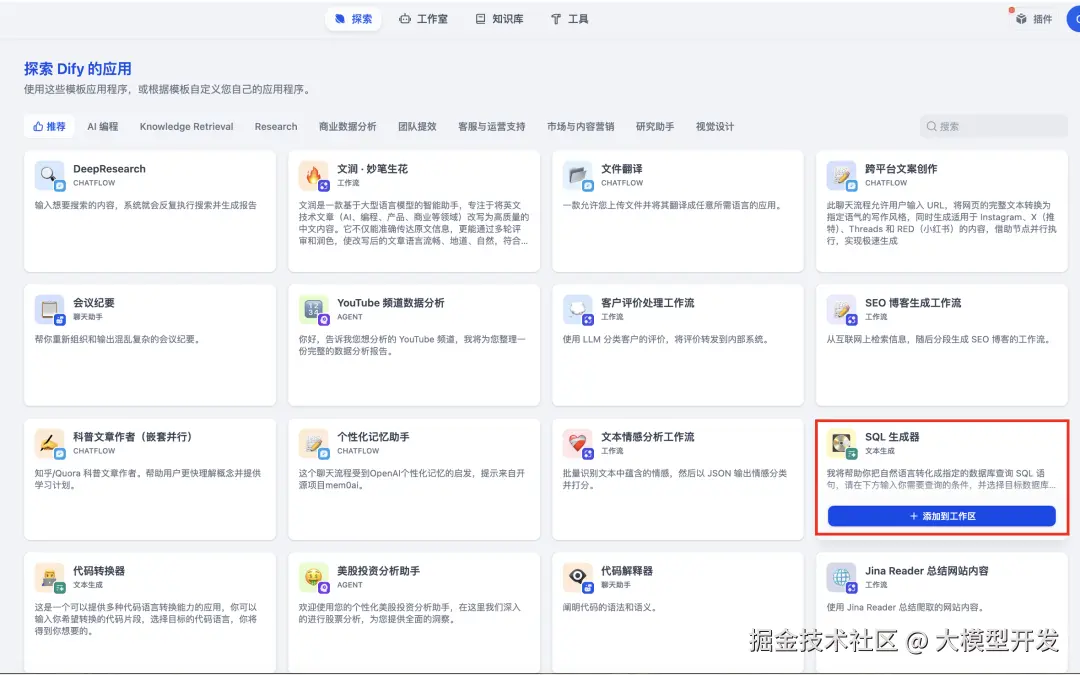Open the 知识库 tab
The height and width of the screenshot is (675, 1080).
click(500, 17)
